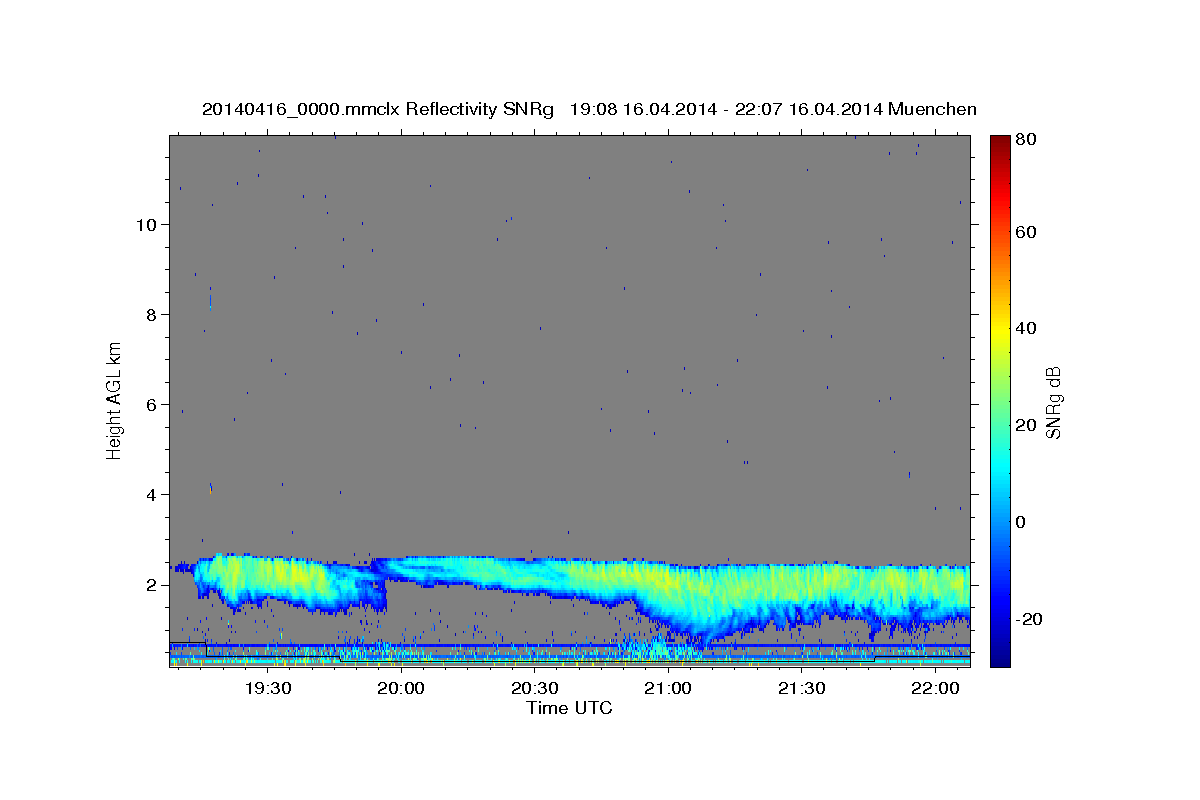
Task: Click the 20:00 time tick label
Action: point(401,689)
